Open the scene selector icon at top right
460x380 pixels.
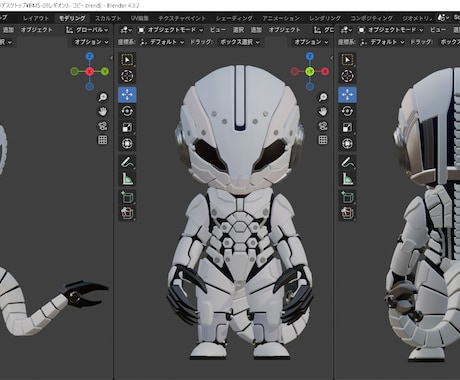(443, 18)
